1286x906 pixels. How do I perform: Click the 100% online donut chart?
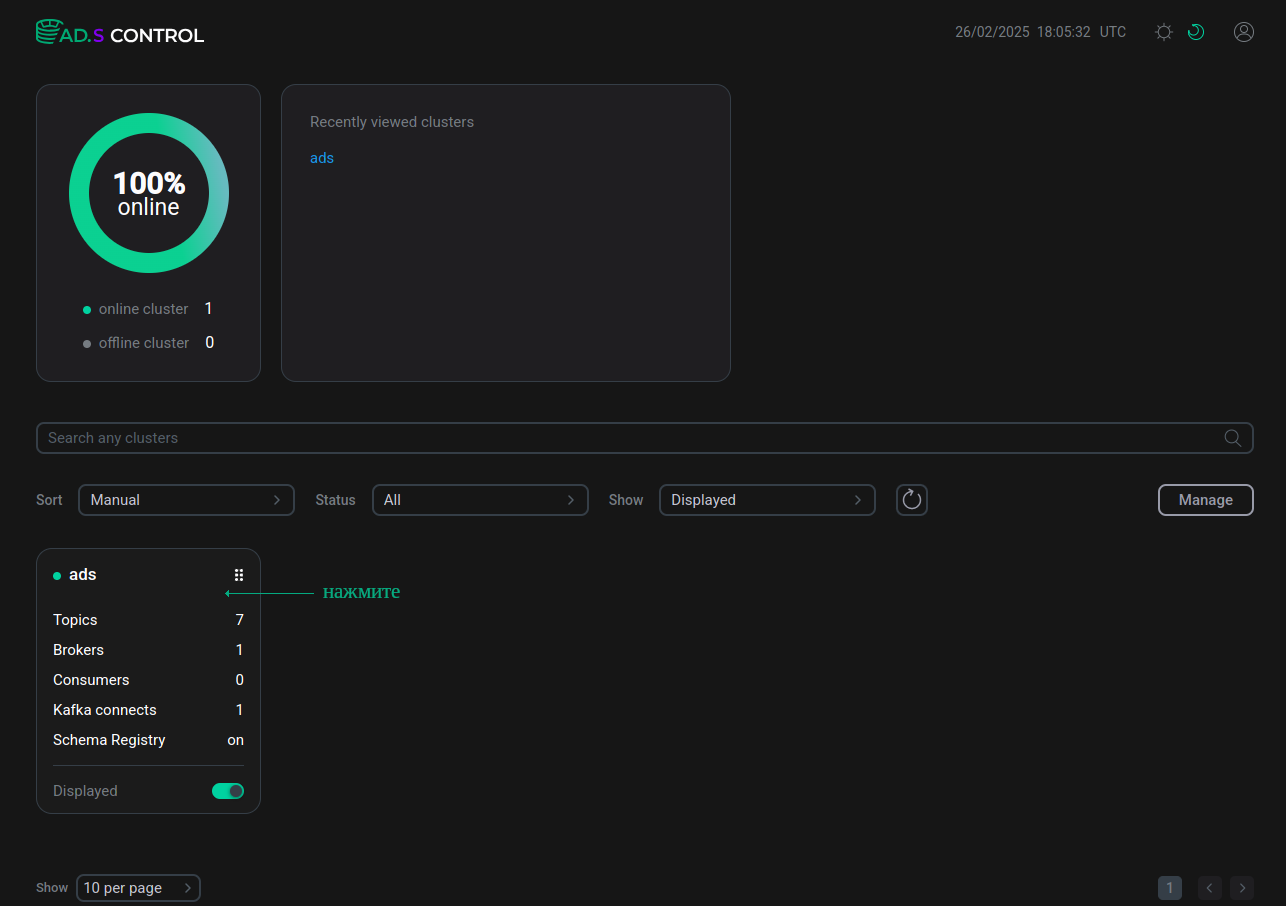click(149, 193)
